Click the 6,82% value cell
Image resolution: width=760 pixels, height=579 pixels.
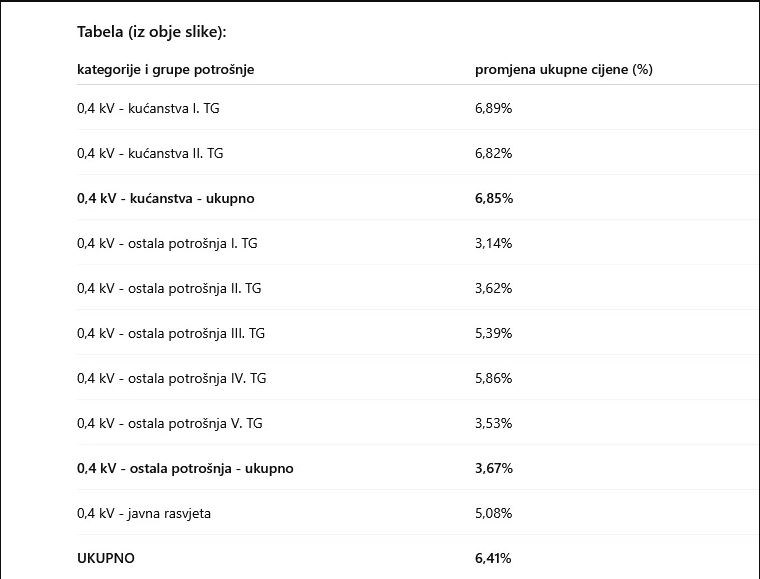pos(493,153)
